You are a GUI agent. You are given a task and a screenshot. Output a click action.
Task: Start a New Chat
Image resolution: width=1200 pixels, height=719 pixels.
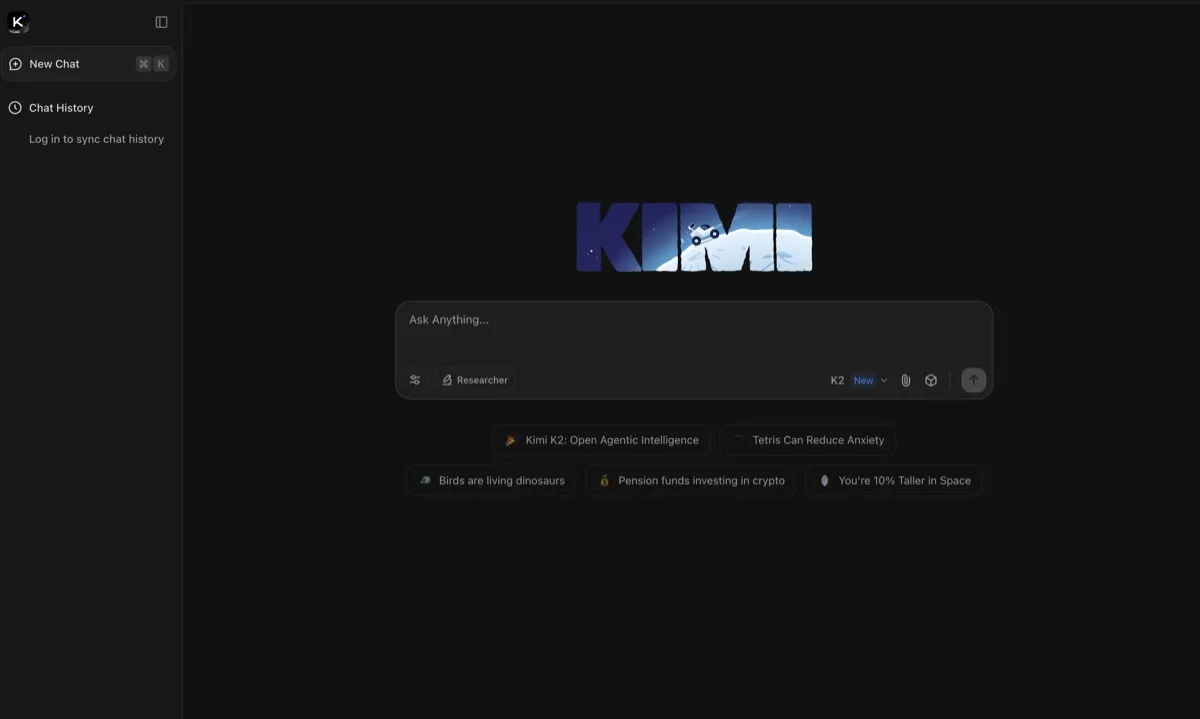pos(52,63)
